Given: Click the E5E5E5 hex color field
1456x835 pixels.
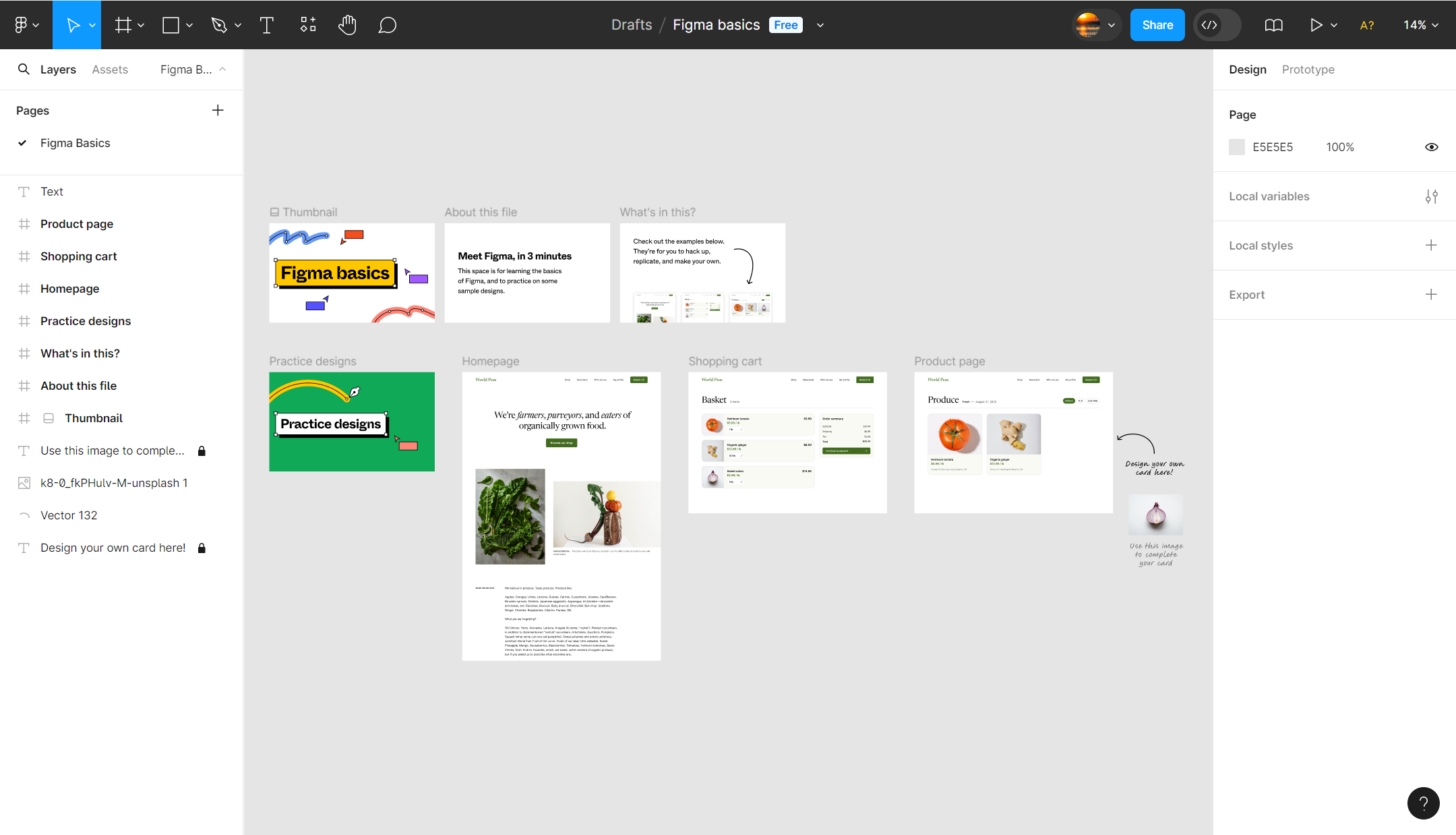Looking at the screenshot, I should point(1273,147).
